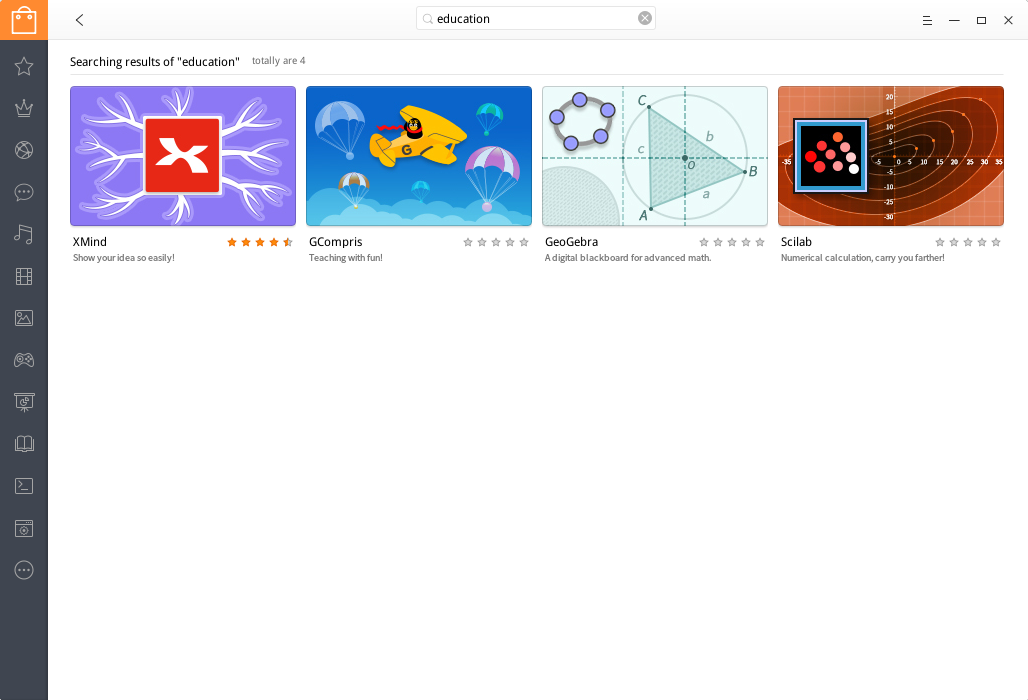Open the three-dots others category
1028x700 pixels.
[x=24, y=570]
